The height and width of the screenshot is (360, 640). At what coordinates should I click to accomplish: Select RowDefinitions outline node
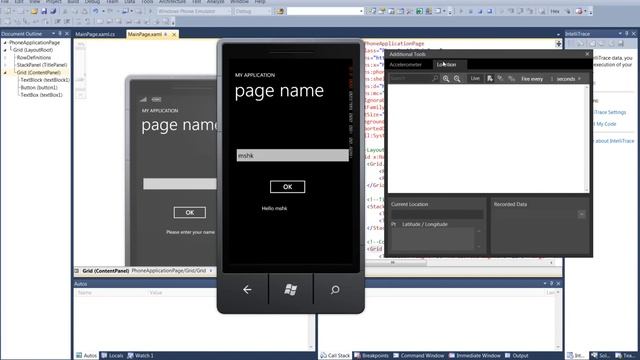34,58
